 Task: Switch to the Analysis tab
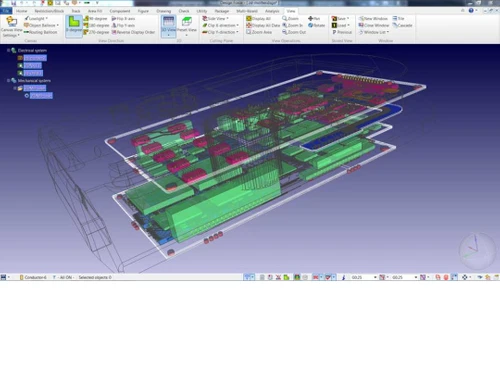tap(272, 11)
